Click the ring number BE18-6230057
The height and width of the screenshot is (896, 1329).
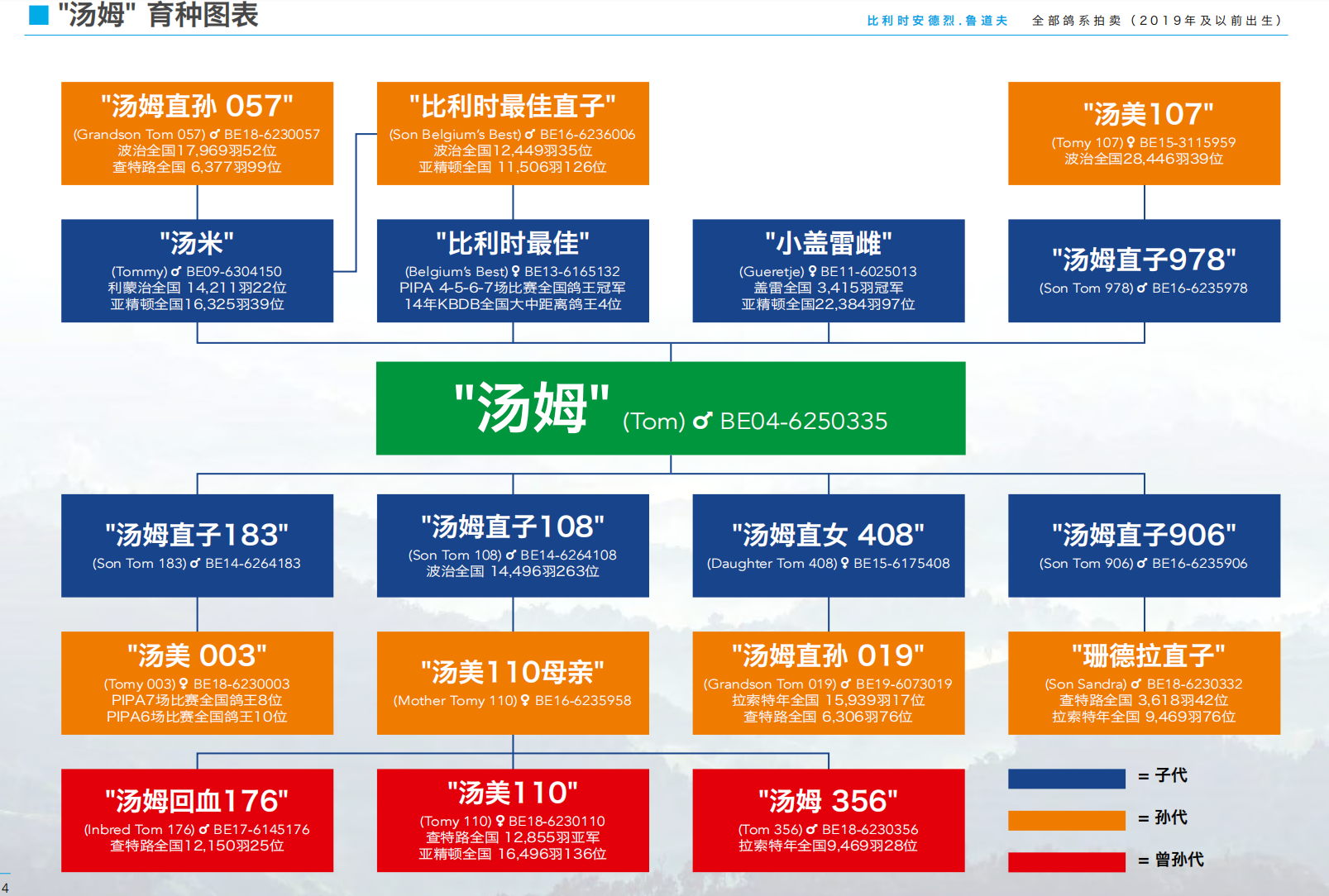coord(271,134)
